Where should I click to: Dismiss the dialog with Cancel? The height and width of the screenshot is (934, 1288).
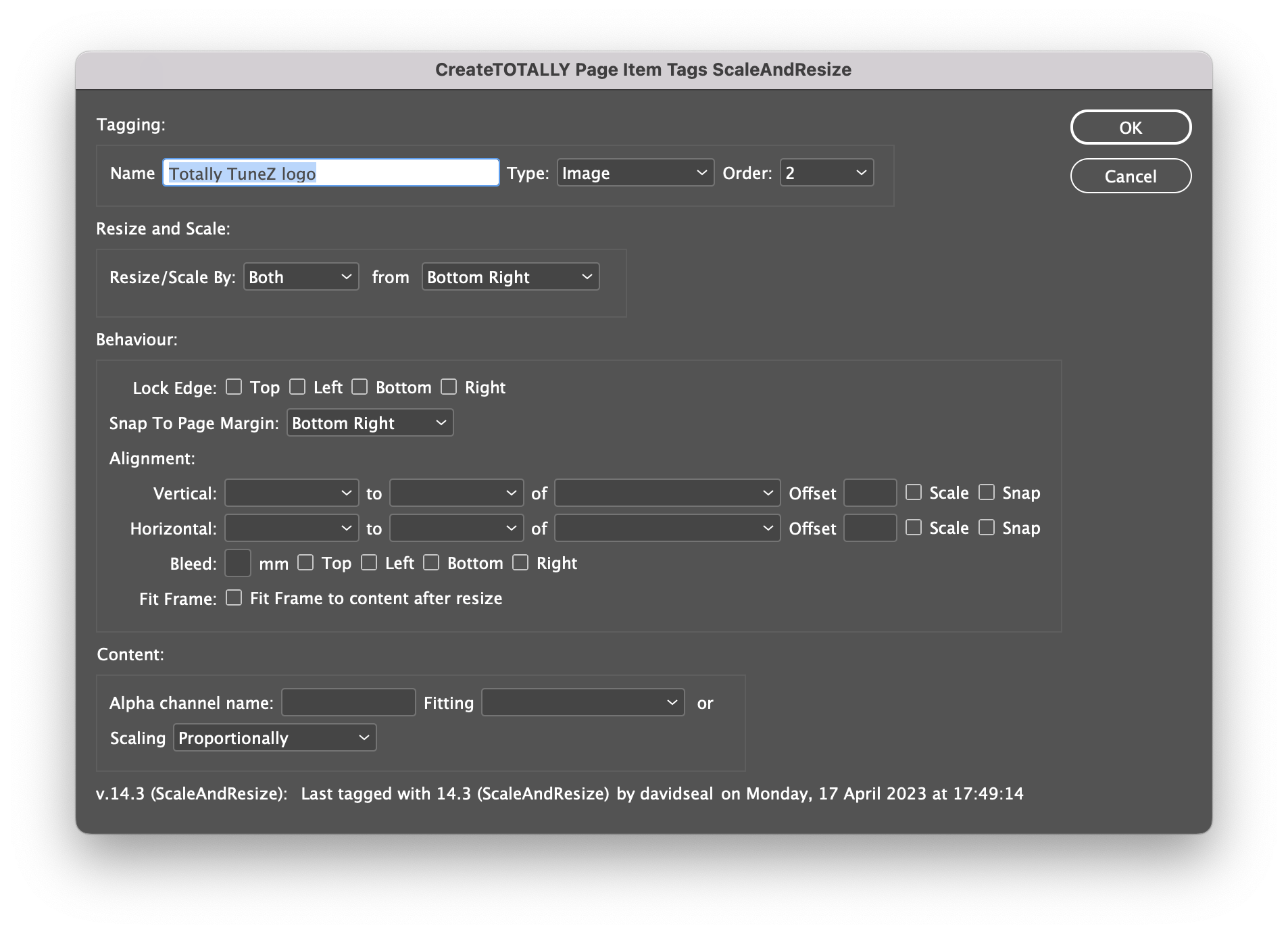click(1131, 176)
